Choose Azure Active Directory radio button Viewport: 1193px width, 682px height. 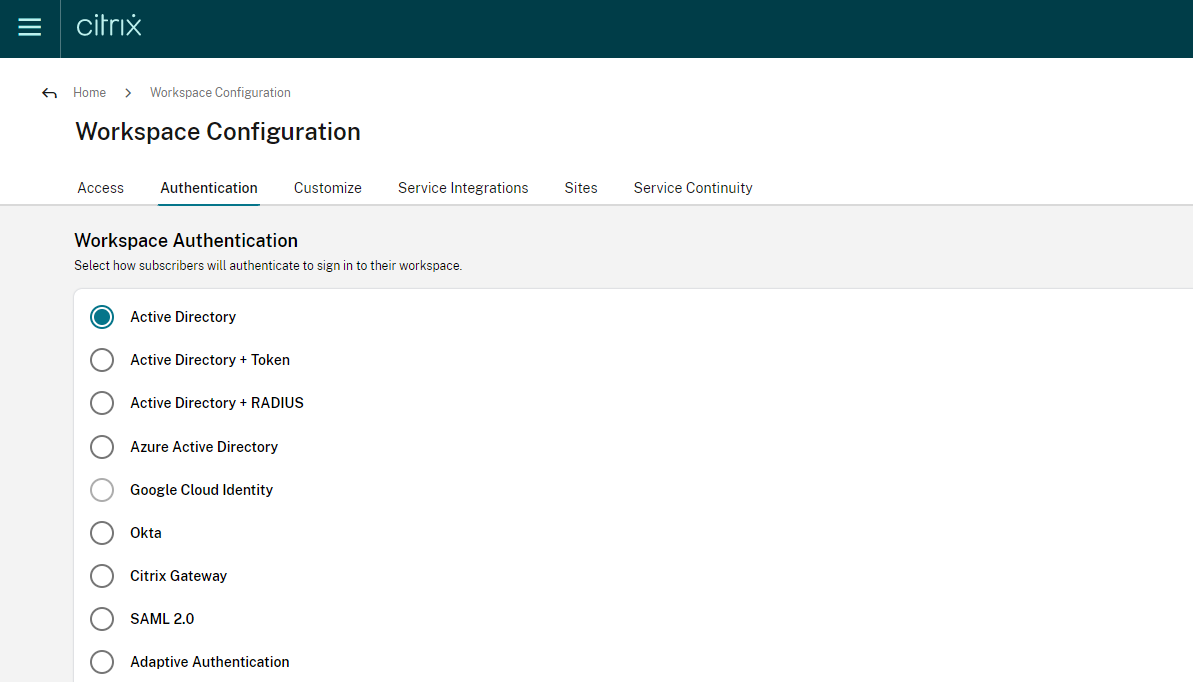coord(102,447)
